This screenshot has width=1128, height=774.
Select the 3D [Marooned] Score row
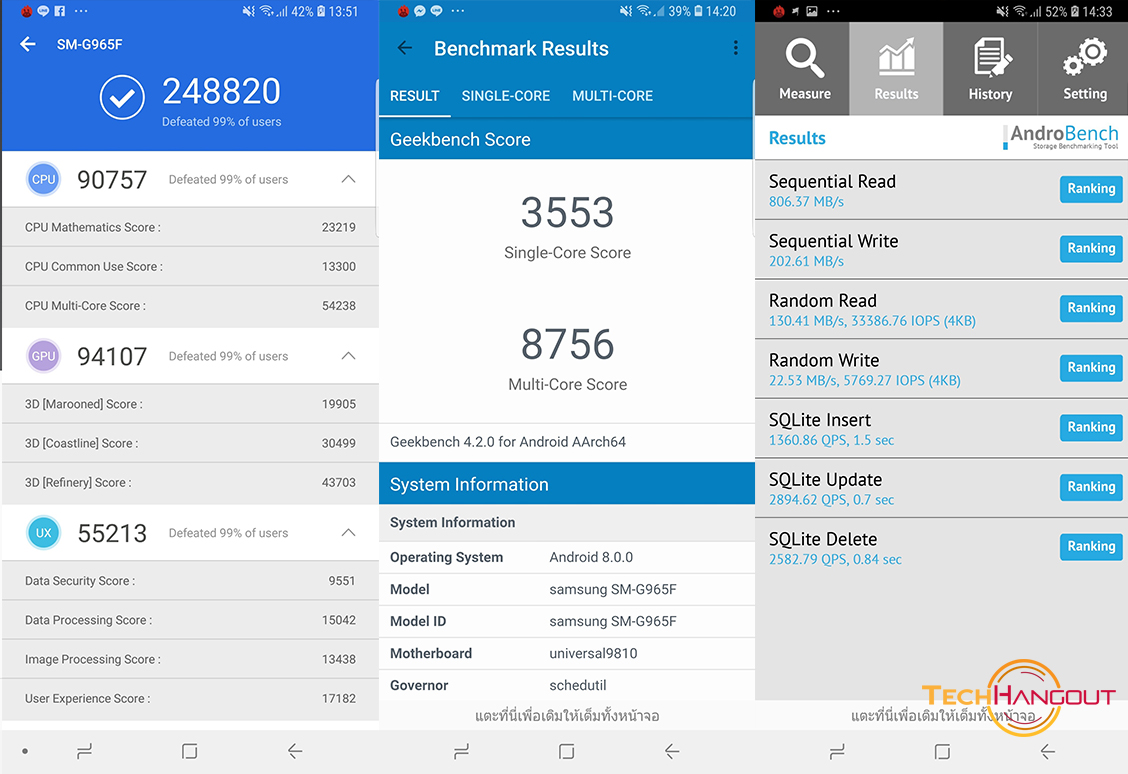pos(190,404)
